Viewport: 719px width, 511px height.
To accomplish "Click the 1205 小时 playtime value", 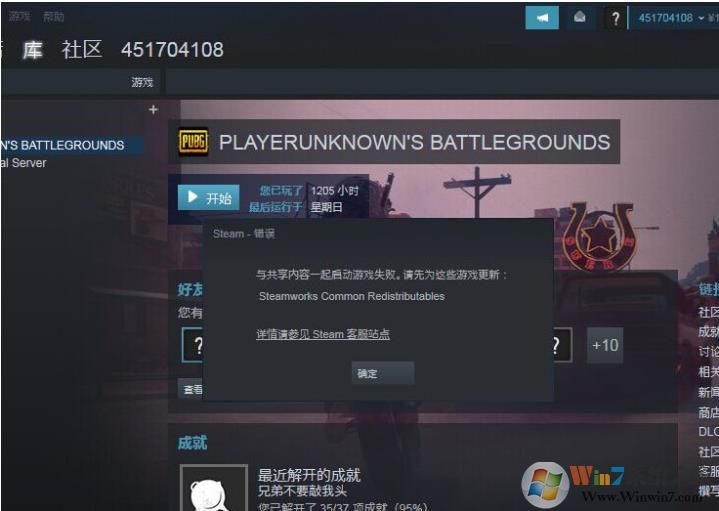I will pyautogui.click(x=335, y=191).
